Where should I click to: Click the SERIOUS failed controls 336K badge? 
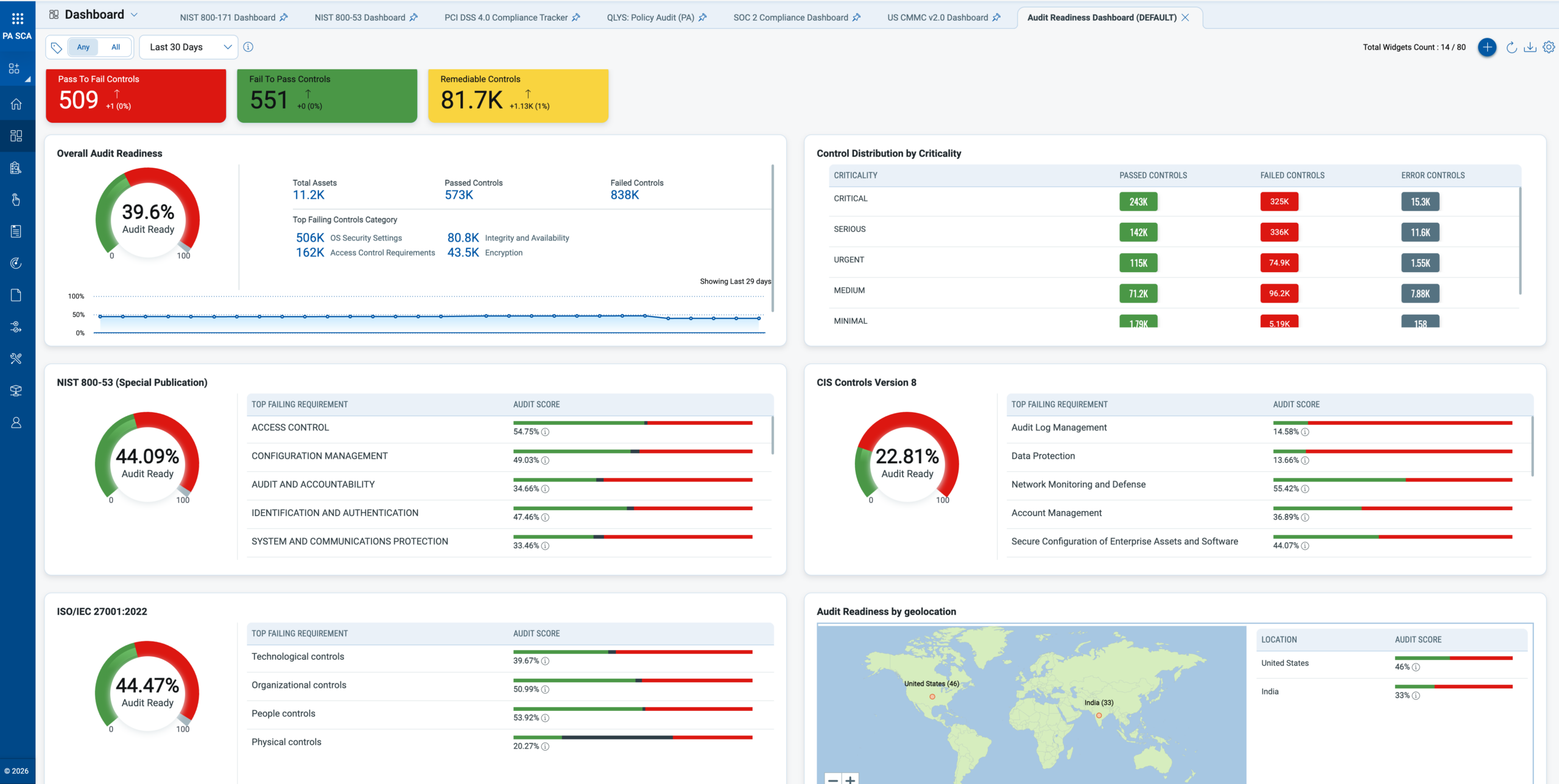click(1279, 232)
